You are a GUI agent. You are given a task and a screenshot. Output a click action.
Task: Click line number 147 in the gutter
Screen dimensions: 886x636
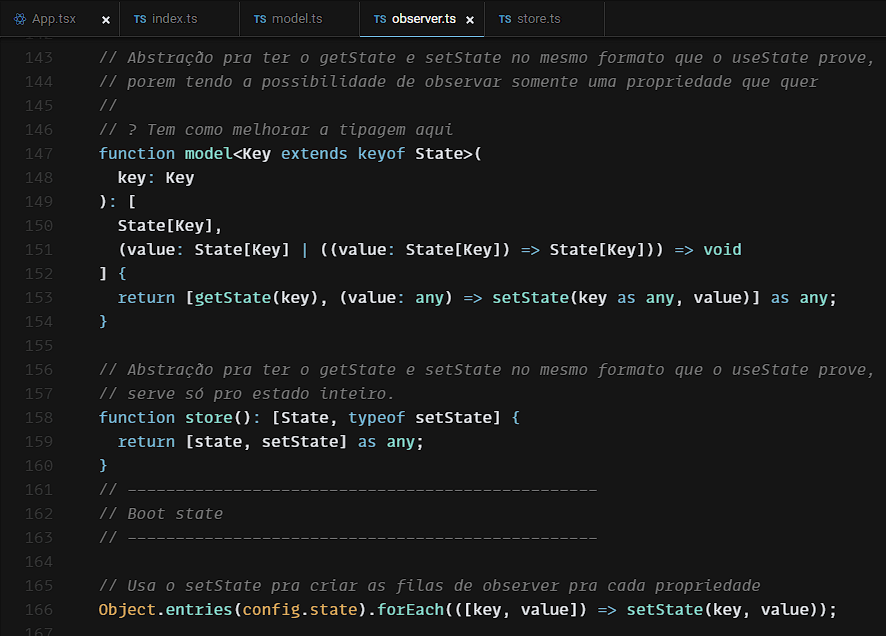tap(38, 153)
